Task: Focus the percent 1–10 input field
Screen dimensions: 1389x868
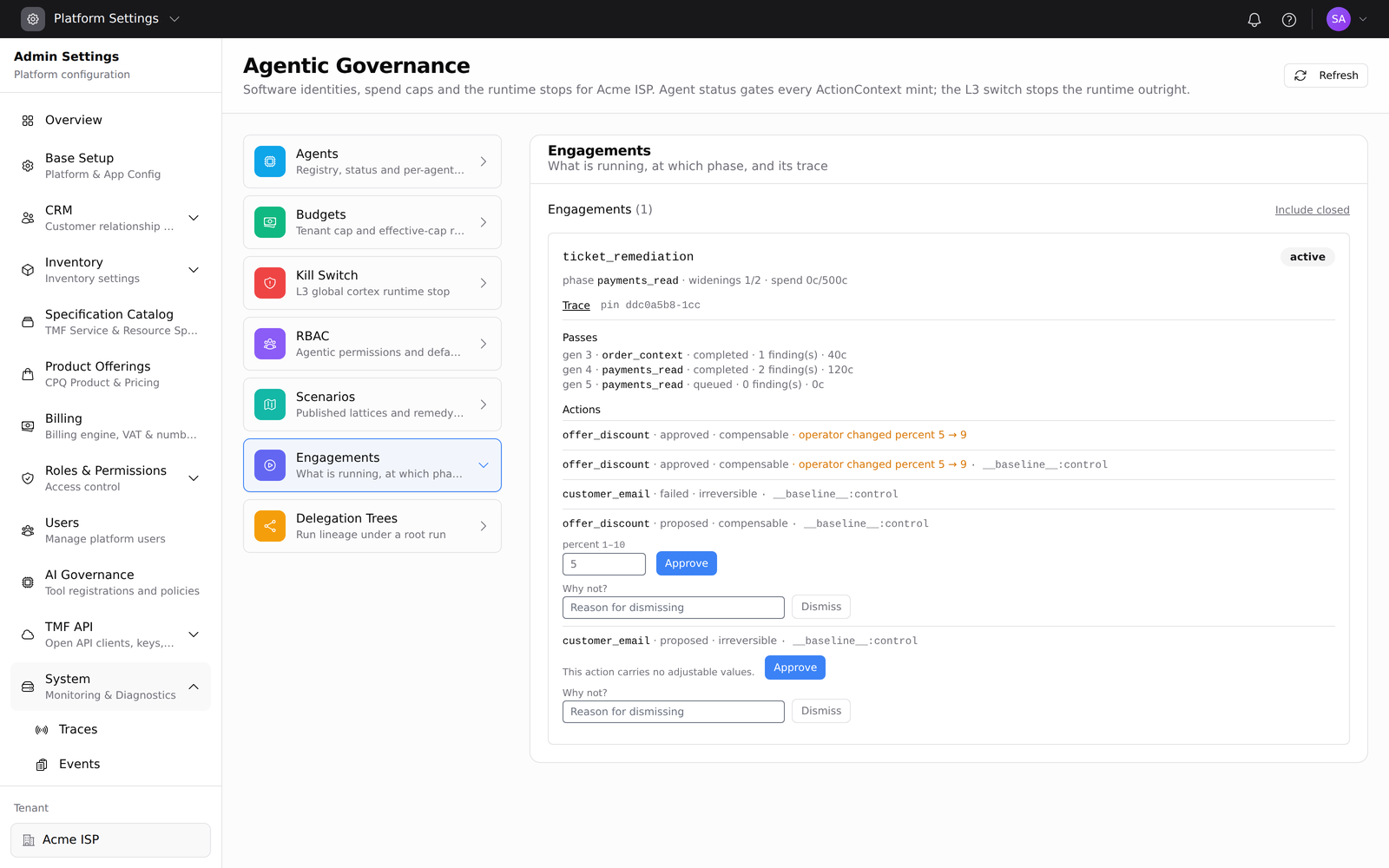Action: pyautogui.click(x=604, y=564)
